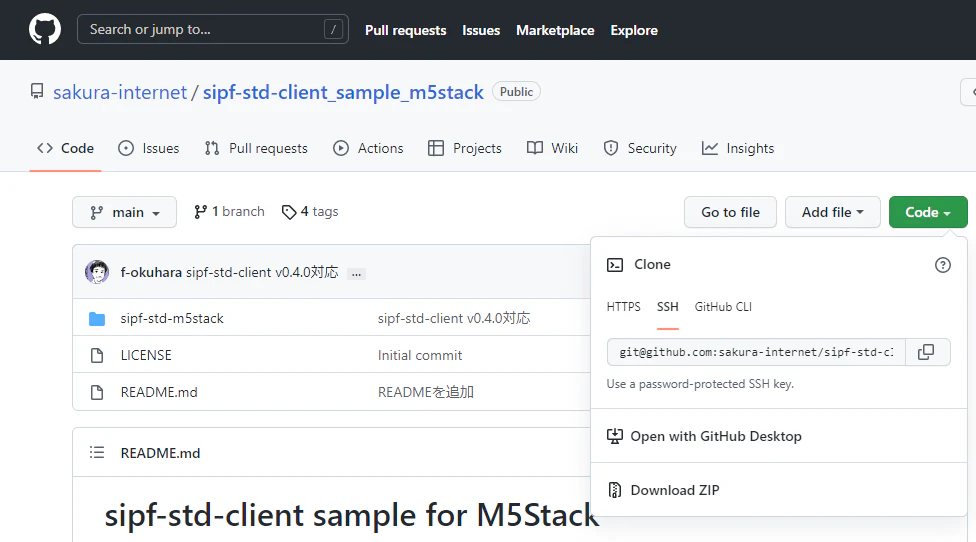Switch to the repository Pull requests tab
This screenshot has width=976, height=542.
(x=256, y=148)
